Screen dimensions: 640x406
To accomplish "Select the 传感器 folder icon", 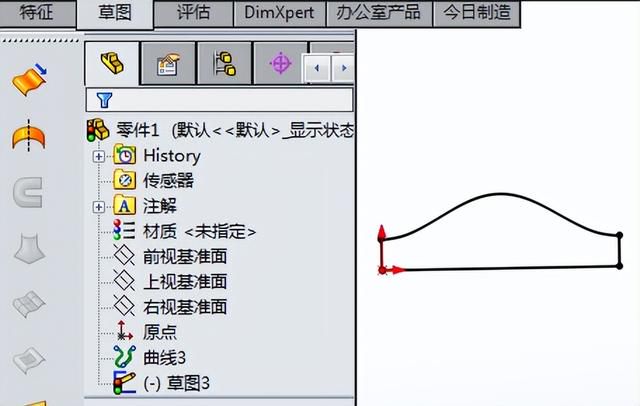I will click(124, 180).
